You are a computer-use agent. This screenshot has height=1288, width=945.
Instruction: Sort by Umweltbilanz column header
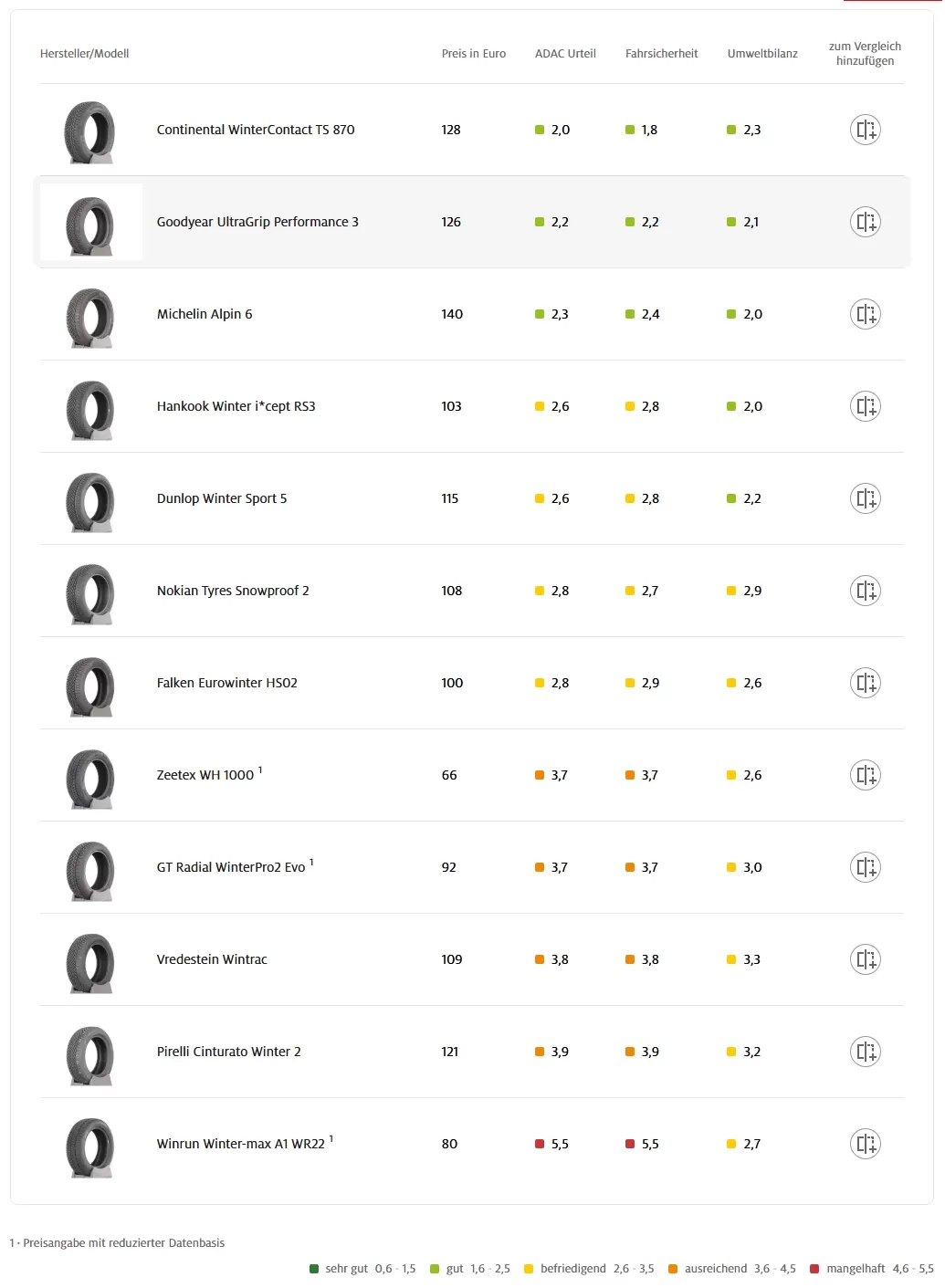click(762, 54)
